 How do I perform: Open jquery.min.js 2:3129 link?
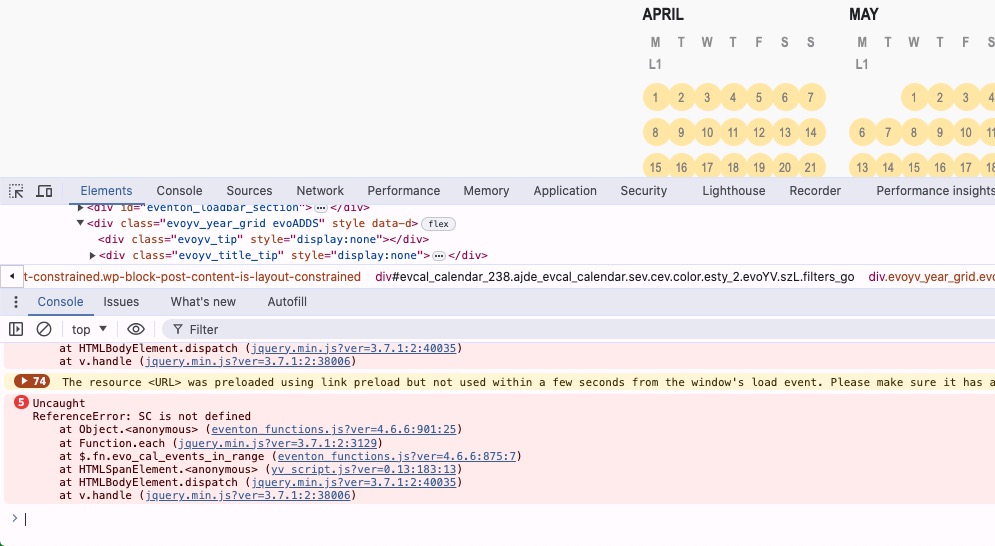[x=277, y=443]
